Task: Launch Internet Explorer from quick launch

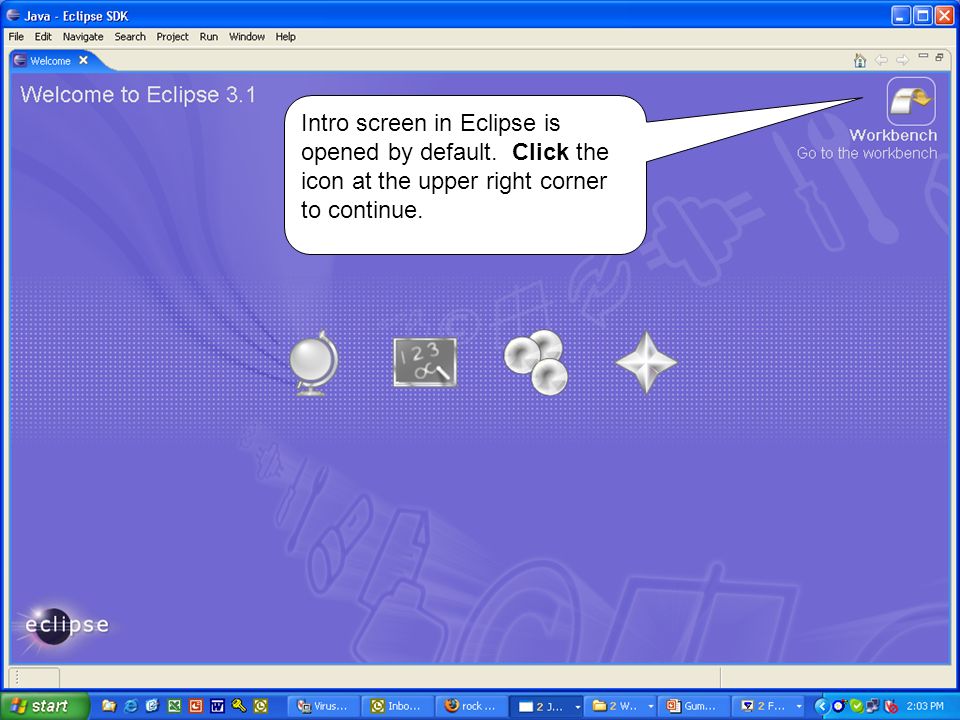Action: [x=130, y=706]
